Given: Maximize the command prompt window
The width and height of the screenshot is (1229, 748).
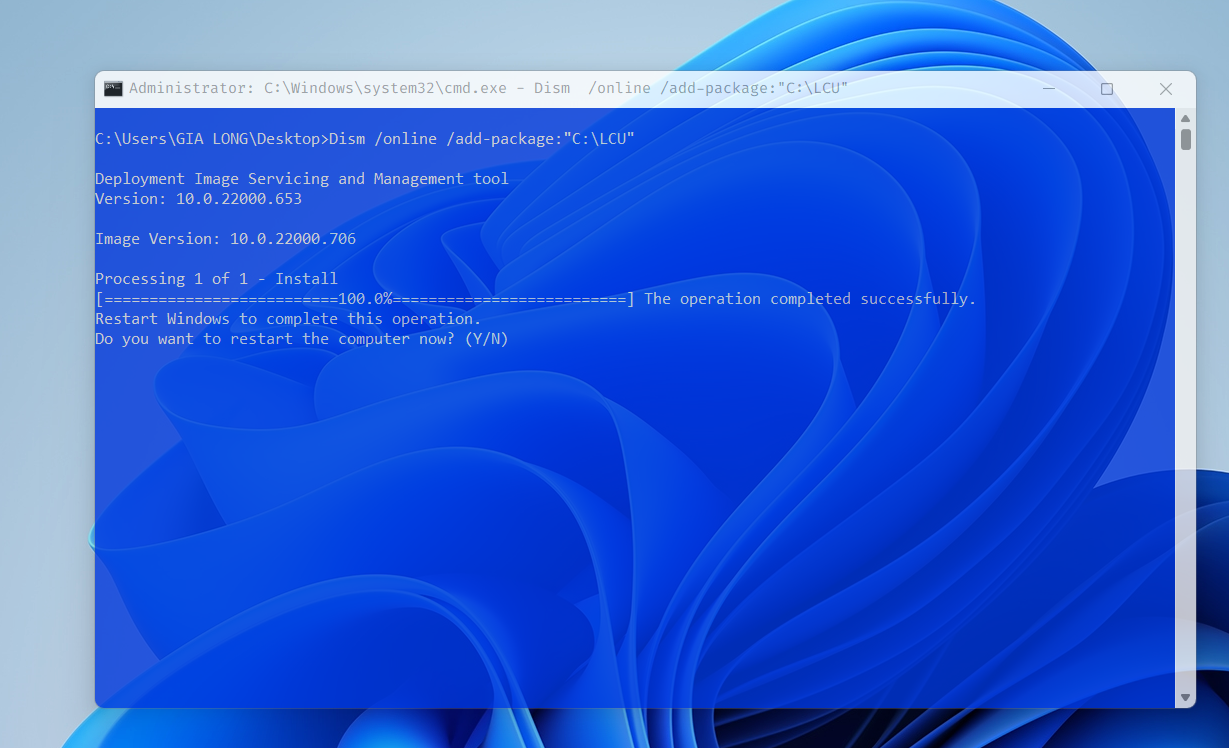Looking at the screenshot, I should (x=1107, y=89).
